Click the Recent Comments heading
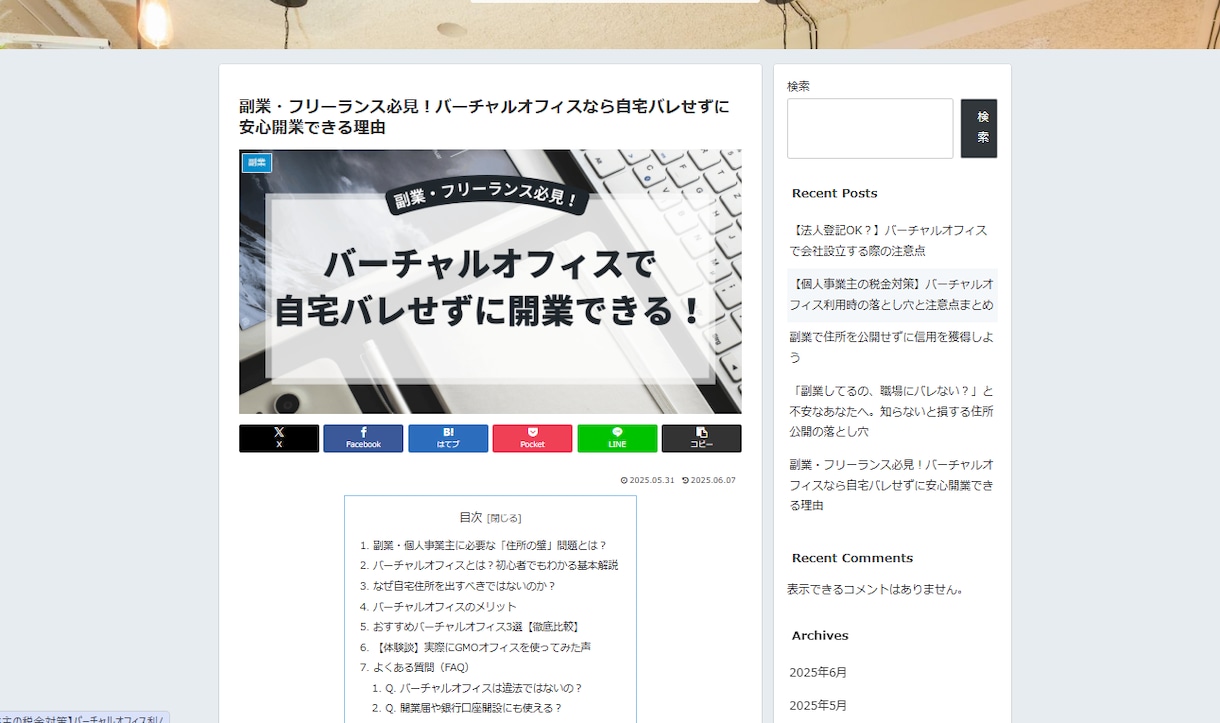 [x=852, y=558]
